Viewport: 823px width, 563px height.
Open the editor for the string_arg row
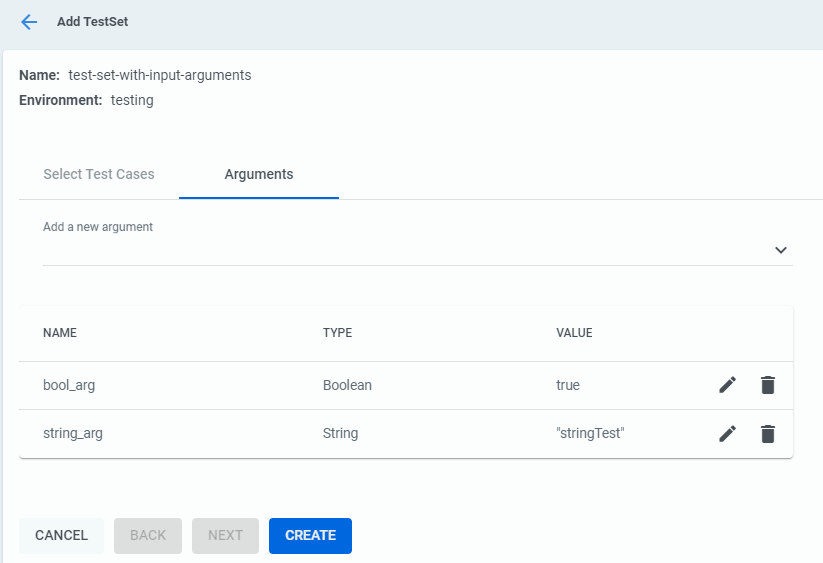coord(727,433)
